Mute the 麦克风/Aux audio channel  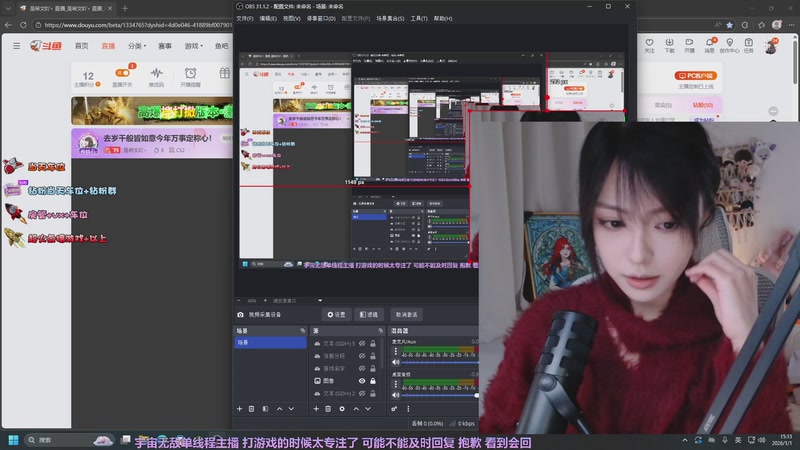pyautogui.click(x=395, y=362)
